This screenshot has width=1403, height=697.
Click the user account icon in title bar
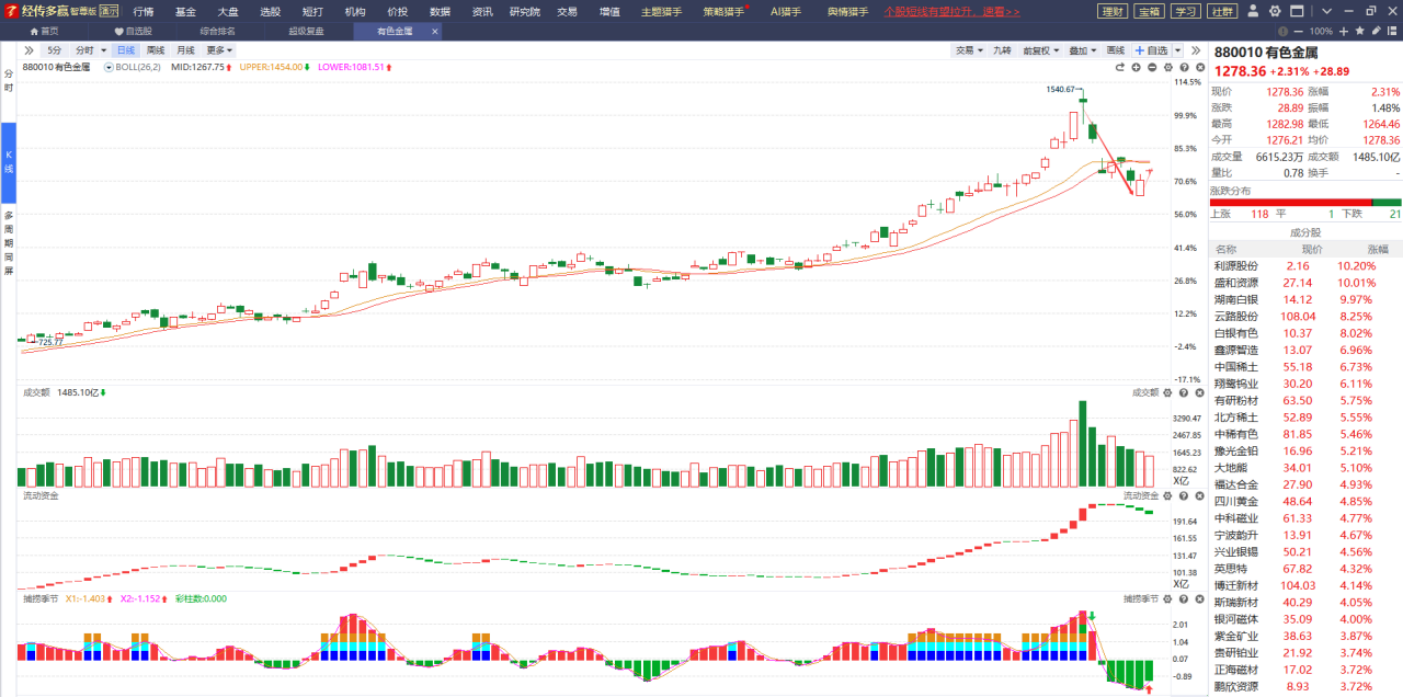tap(1255, 11)
